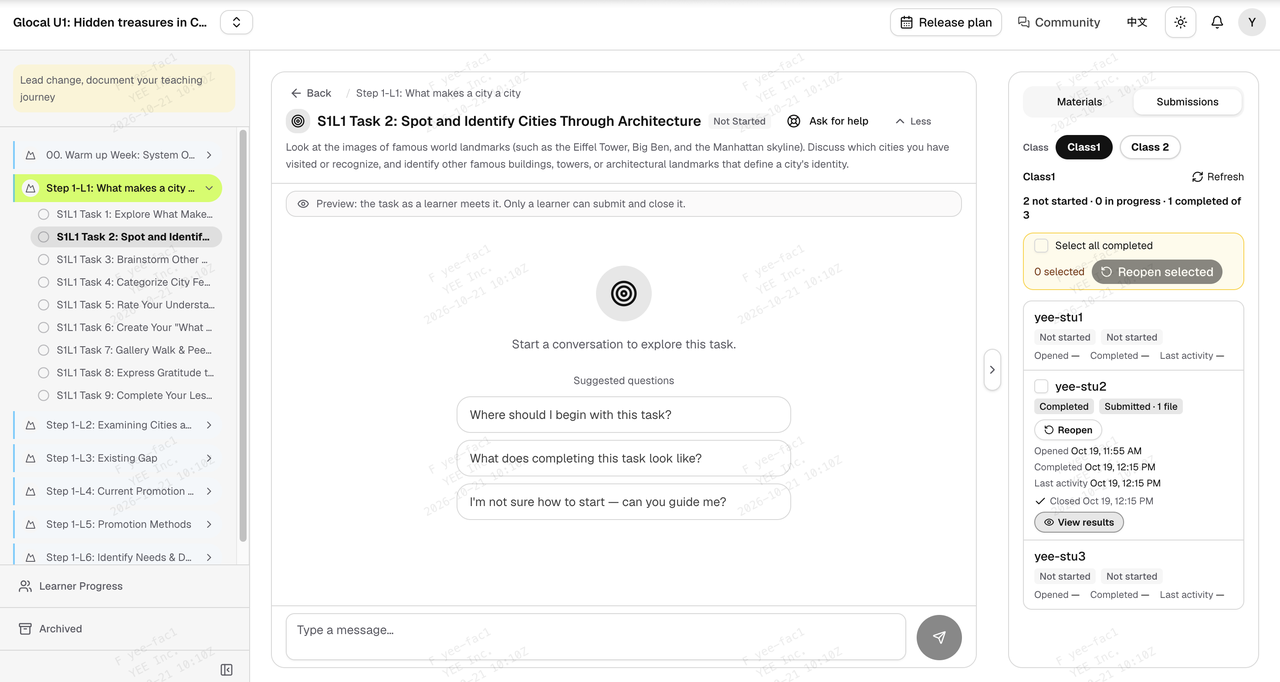
Task: Select S1L1 Task 7 radio circle
Action: [44, 350]
